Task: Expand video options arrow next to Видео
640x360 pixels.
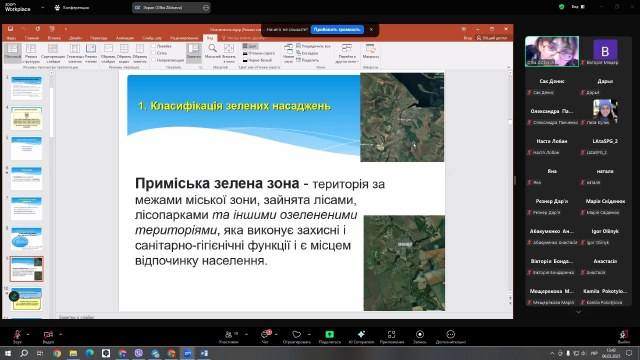Action: (x=60, y=334)
